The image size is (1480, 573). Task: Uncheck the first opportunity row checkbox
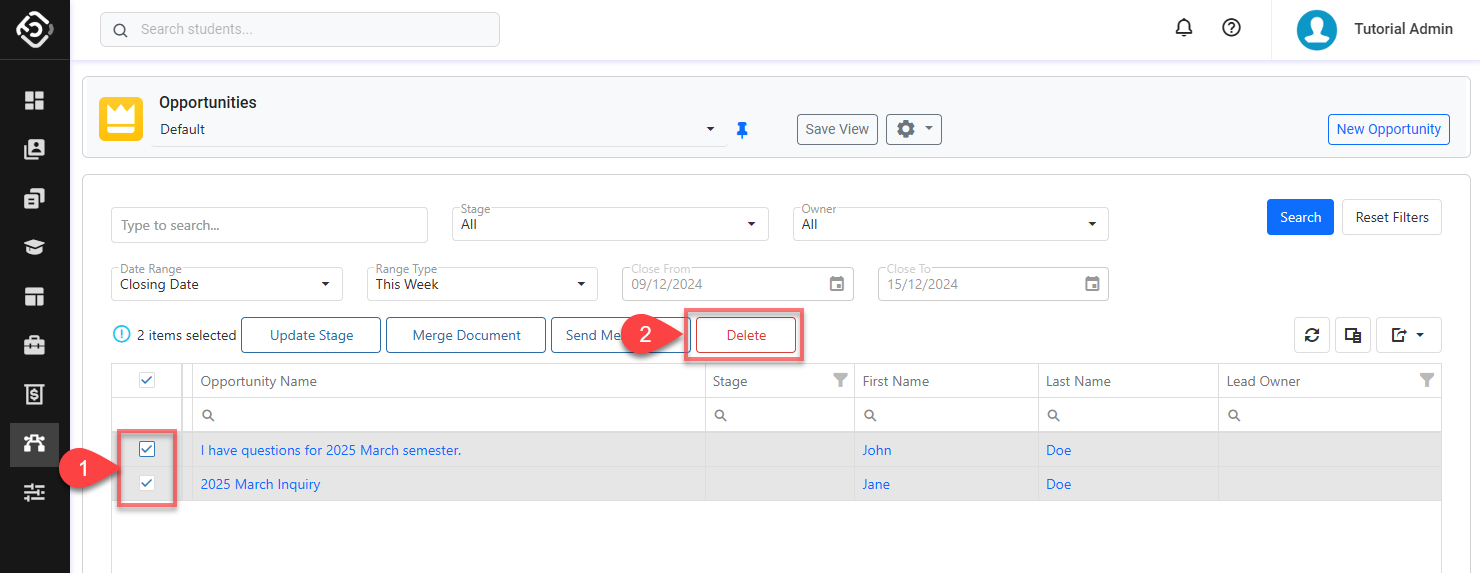coord(147,450)
